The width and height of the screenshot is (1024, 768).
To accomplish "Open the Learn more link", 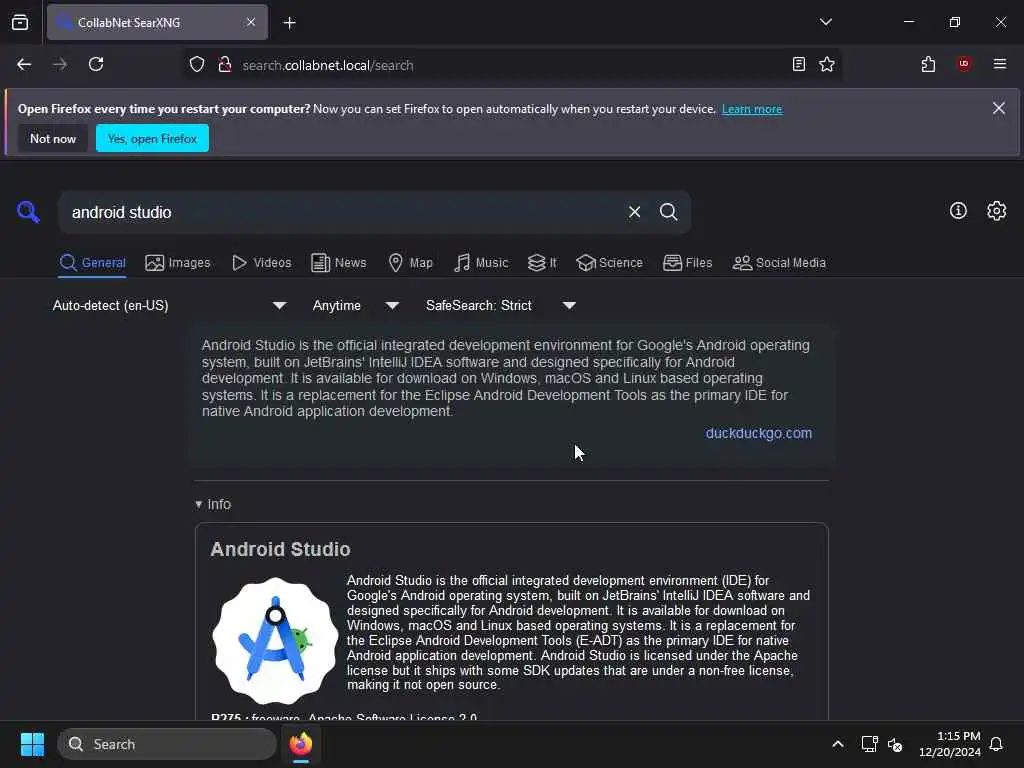I will (x=752, y=109).
